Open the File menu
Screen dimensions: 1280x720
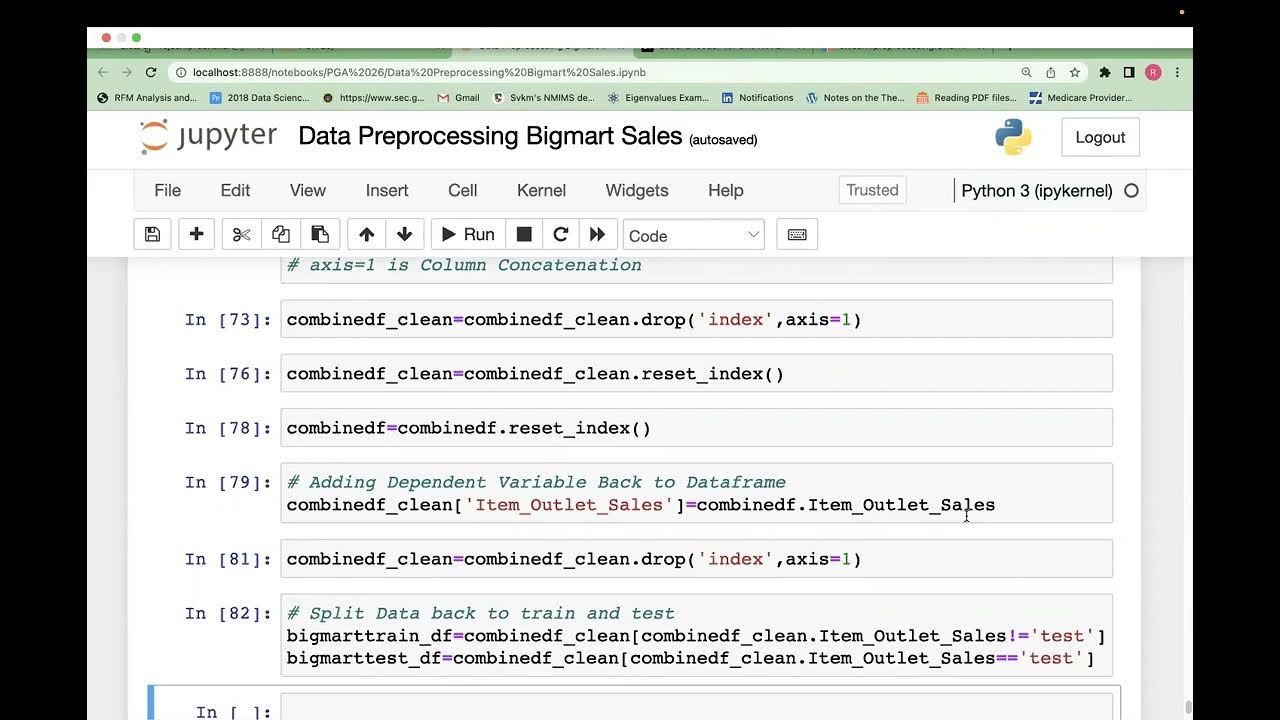click(x=167, y=190)
